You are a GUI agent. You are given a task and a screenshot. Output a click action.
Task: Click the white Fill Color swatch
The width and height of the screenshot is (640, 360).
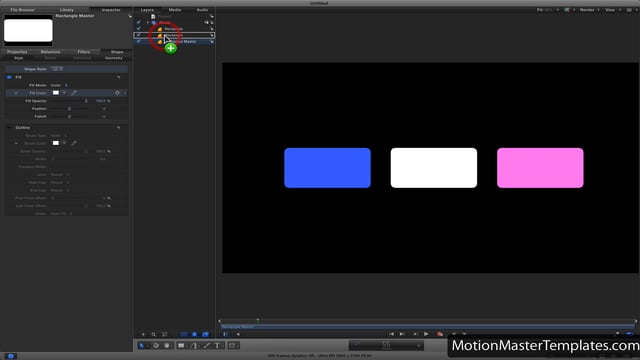(56, 93)
